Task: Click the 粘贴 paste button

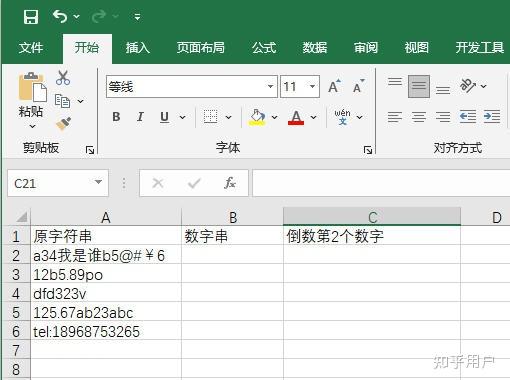Action: pyautogui.click(x=31, y=101)
